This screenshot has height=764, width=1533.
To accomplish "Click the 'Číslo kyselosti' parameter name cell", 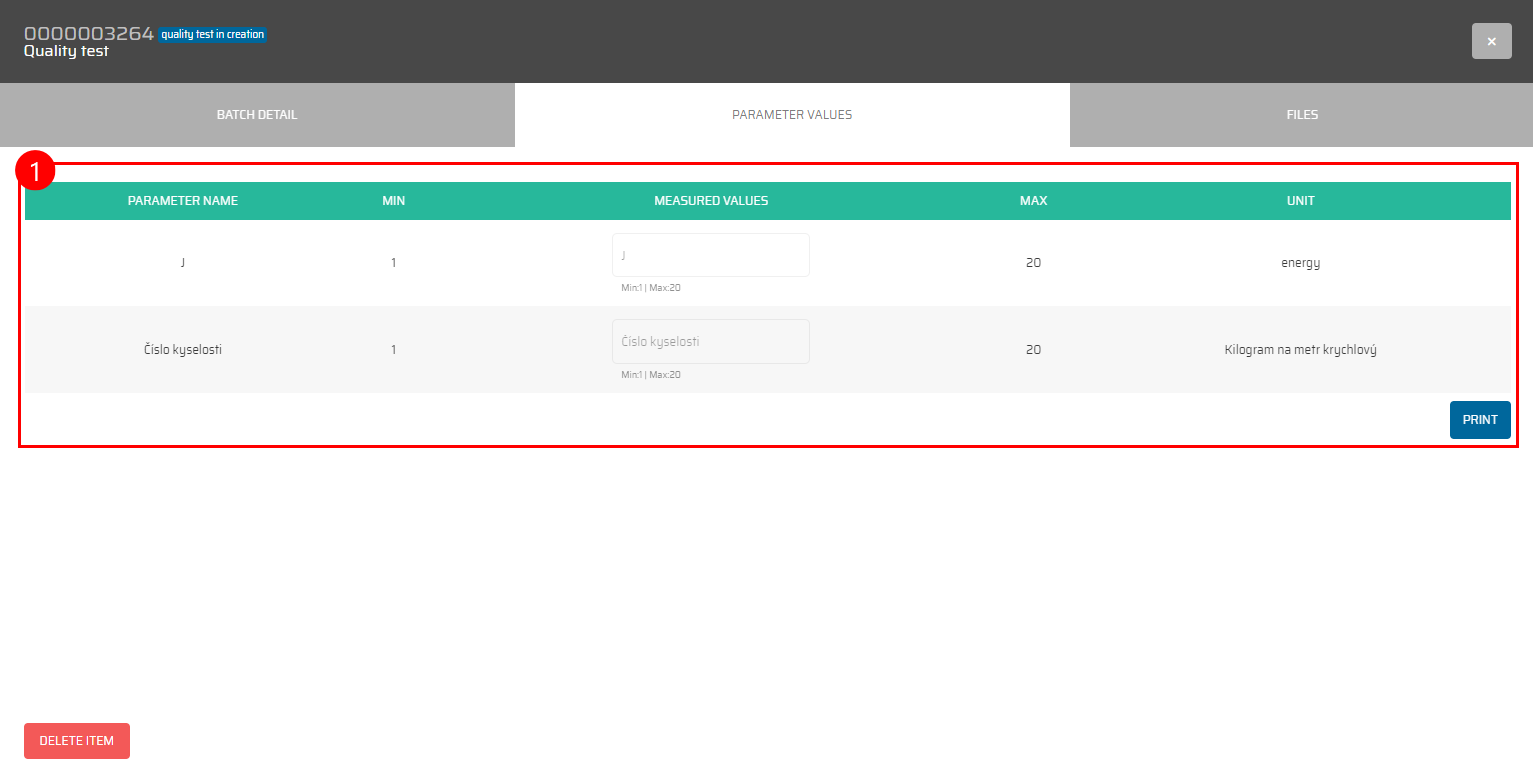I will tap(183, 350).
